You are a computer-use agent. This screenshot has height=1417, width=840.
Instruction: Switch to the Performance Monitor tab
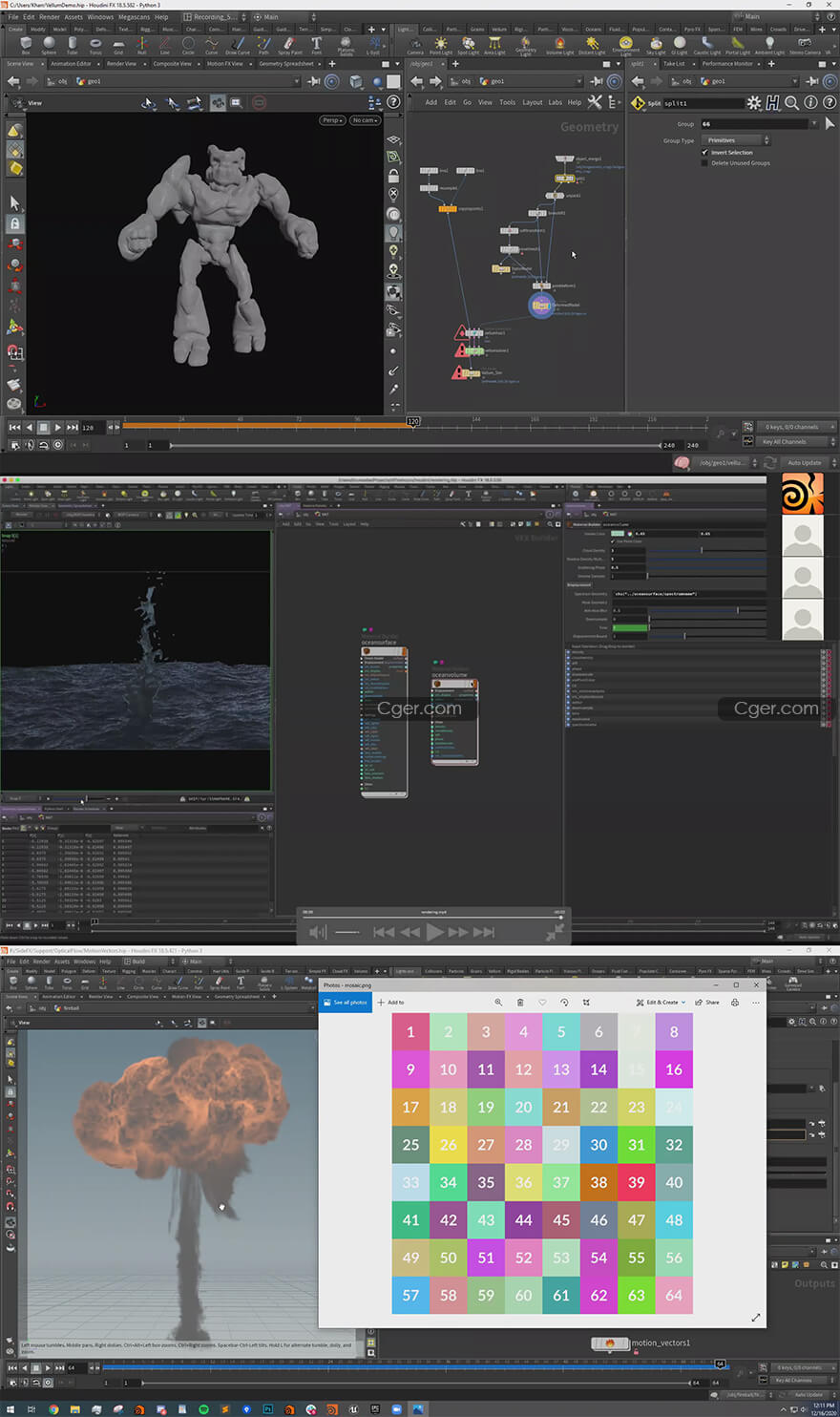(727, 64)
